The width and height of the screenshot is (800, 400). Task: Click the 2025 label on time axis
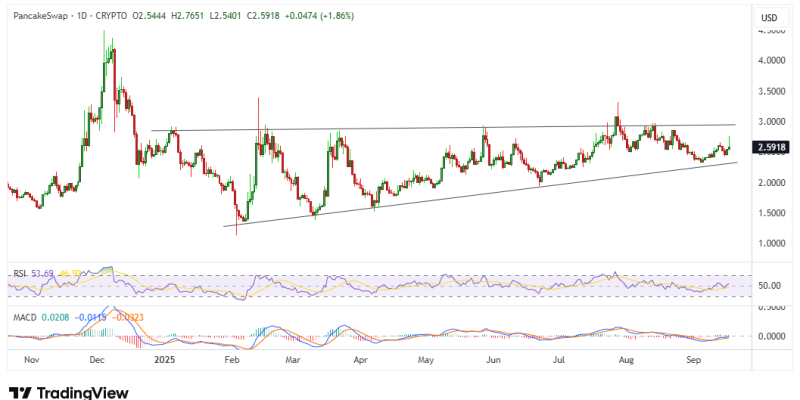165,360
